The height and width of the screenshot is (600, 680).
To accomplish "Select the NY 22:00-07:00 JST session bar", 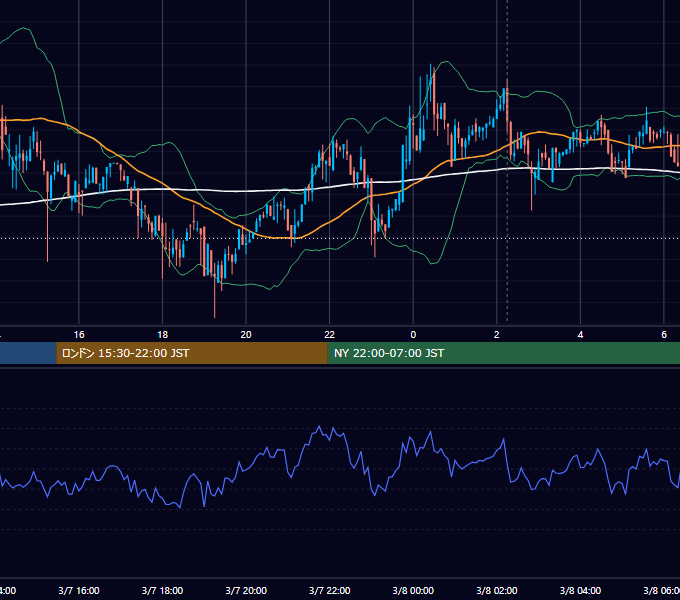I will [503, 353].
